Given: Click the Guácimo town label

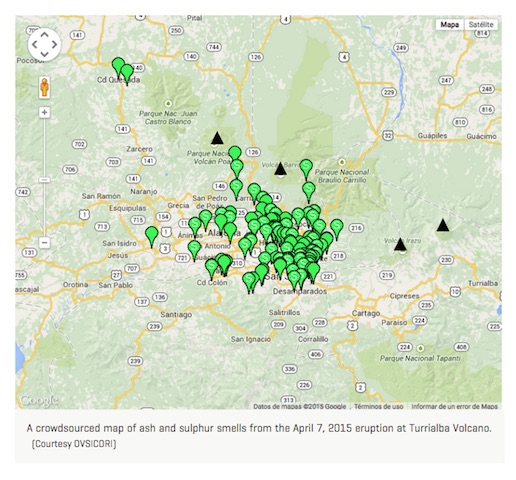Looking at the screenshot, I should pos(481,136).
